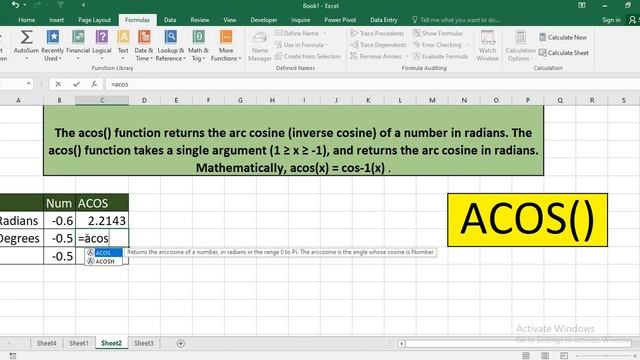Select ACOS in autocomplete list
Image resolution: width=640 pixels, height=360 pixels.
tap(104, 253)
